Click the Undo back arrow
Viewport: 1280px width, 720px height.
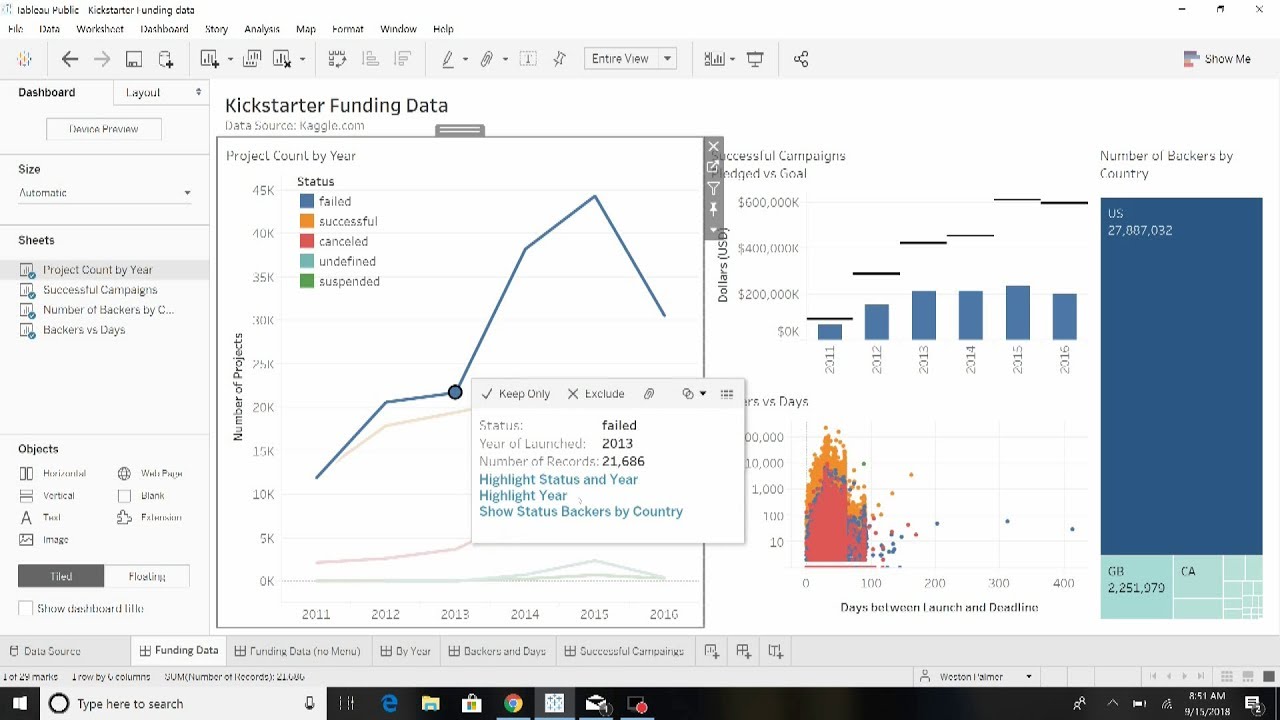(70, 59)
